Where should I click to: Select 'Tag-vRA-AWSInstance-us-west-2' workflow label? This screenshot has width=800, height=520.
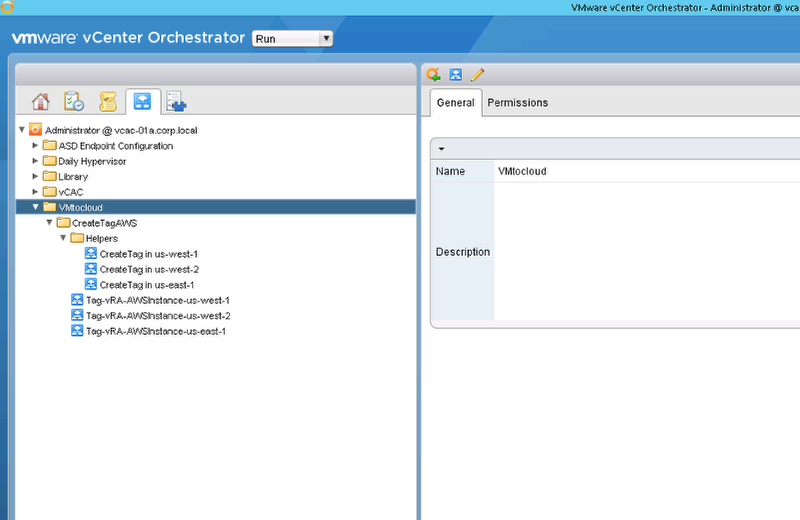click(158, 315)
